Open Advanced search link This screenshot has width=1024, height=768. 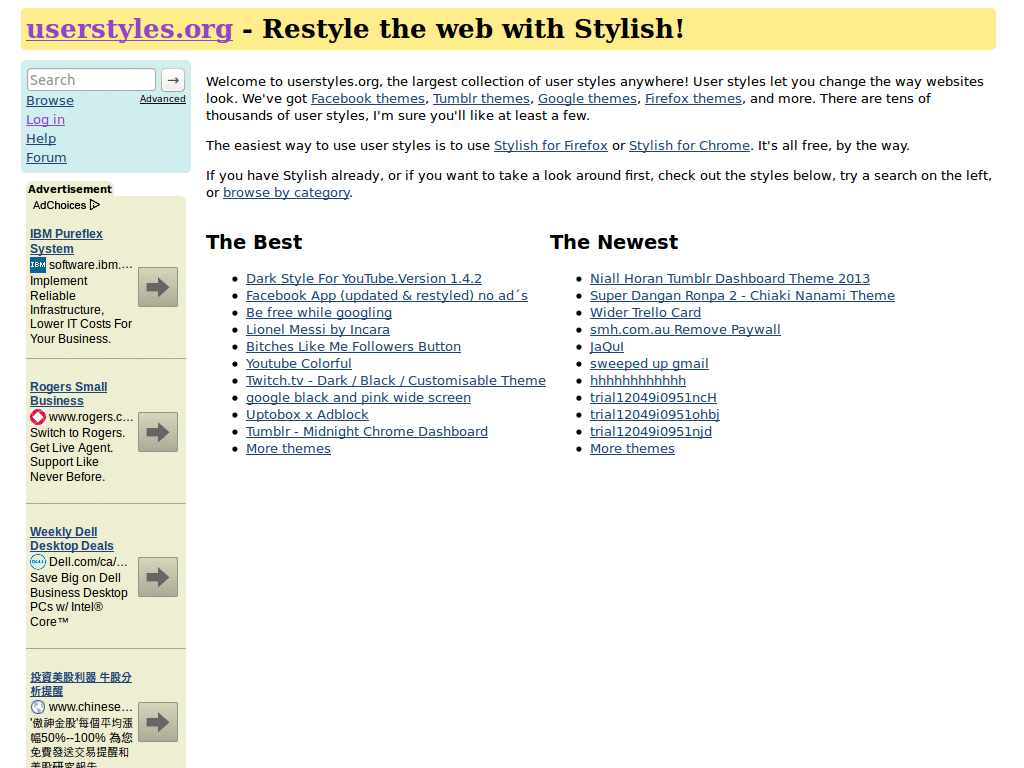coord(163,99)
